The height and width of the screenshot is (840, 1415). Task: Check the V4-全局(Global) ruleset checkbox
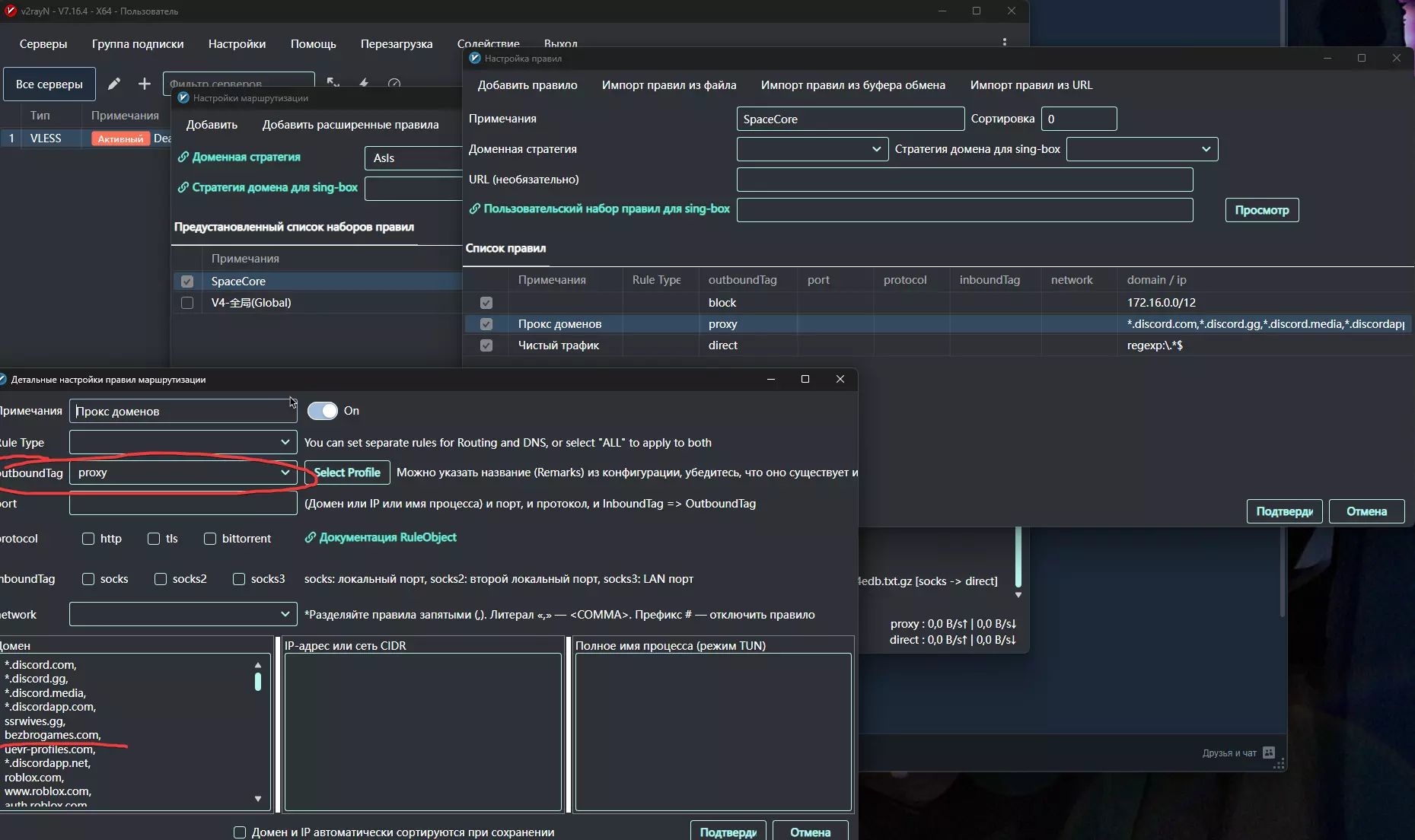point(187,303)
